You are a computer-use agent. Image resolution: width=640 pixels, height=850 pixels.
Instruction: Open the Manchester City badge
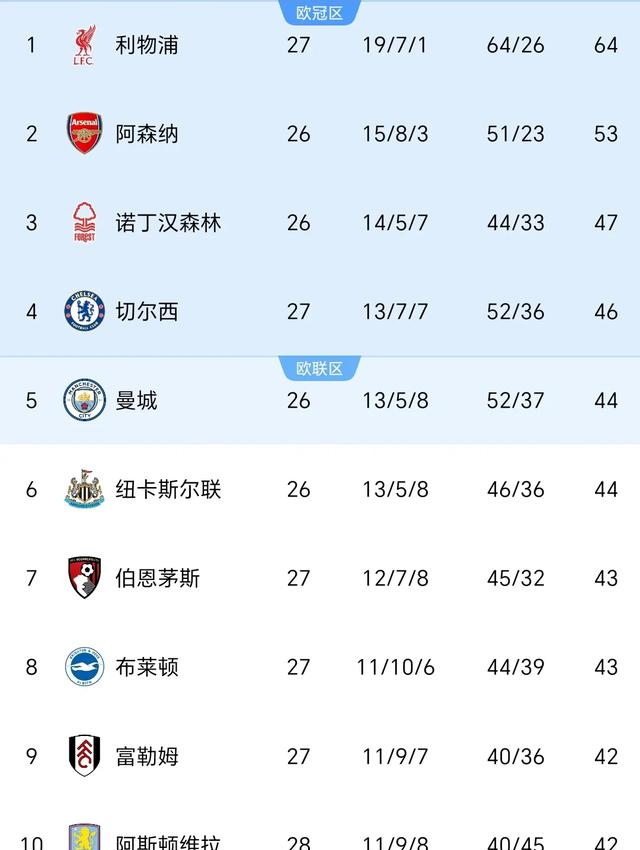coord(85,400)
